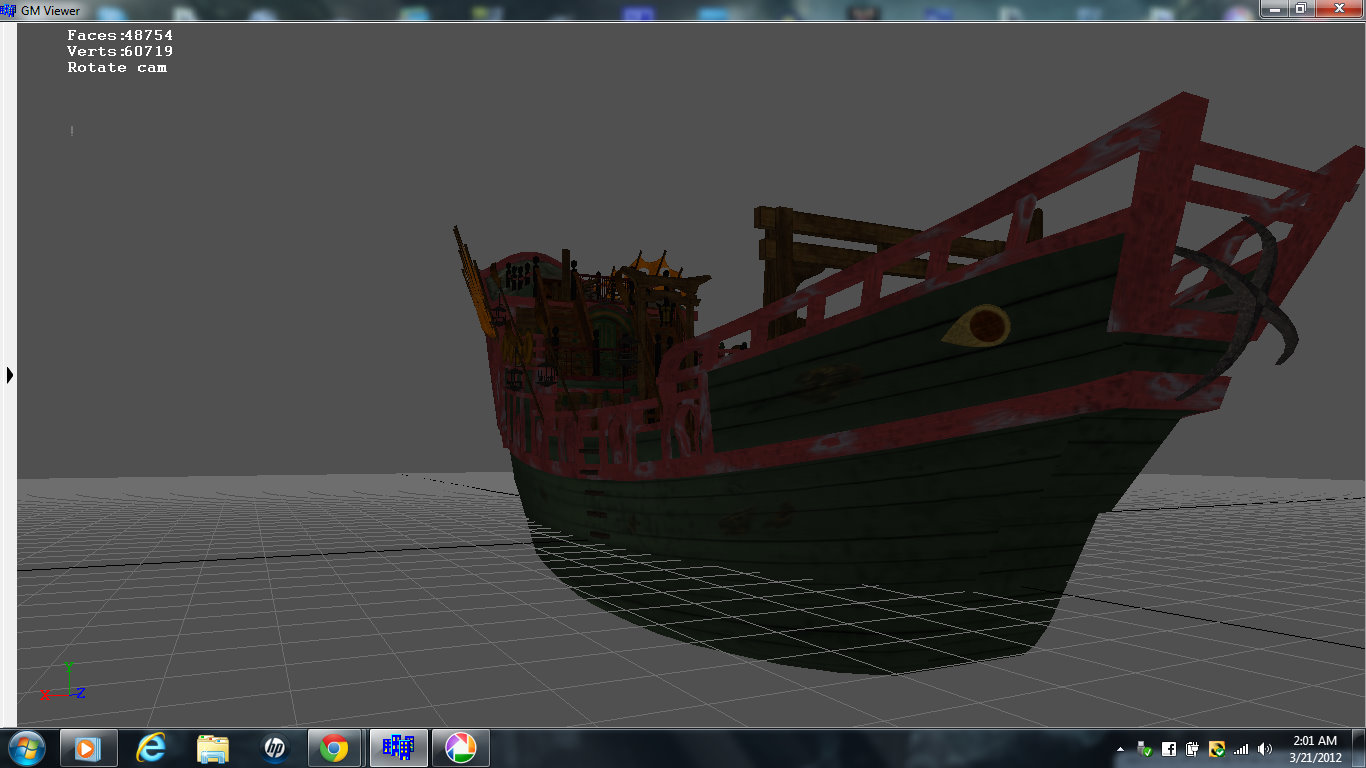This screenshot has width=1366, height=768.
Task: Open Windows Media Player from taskbar
Action: [88, 748]
